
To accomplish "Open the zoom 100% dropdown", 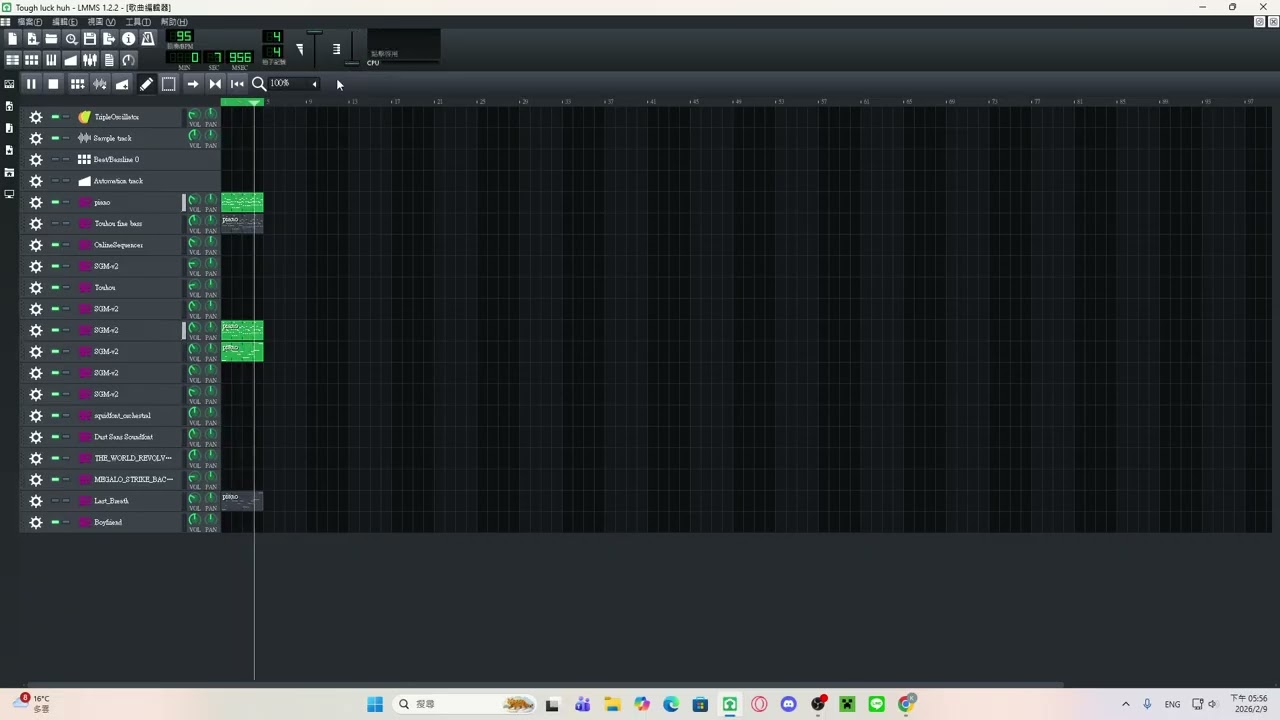I will tap(295, 84).
